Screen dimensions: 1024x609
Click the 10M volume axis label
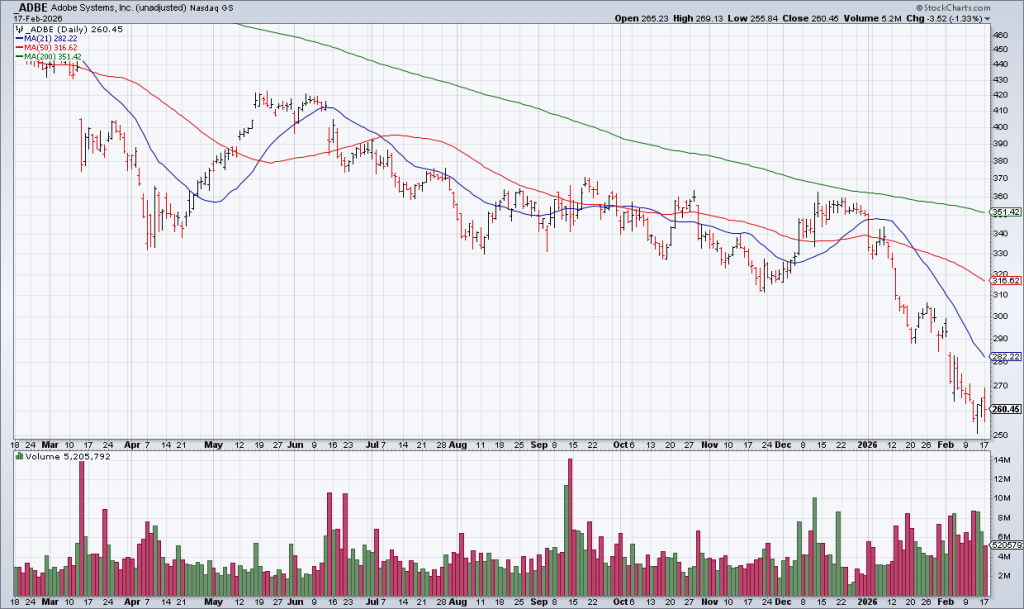click(x=1002, y=498)
